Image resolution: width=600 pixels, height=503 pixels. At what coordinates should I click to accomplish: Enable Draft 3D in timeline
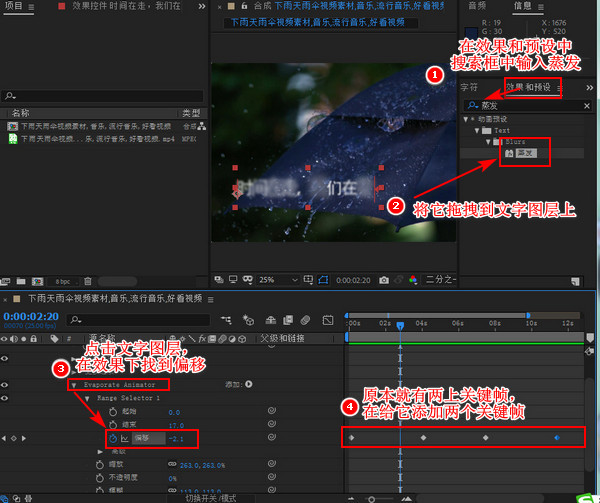248,320
